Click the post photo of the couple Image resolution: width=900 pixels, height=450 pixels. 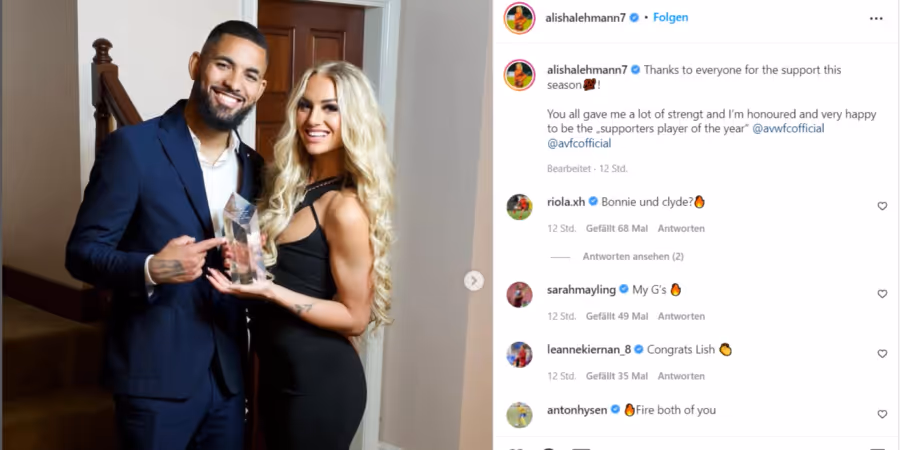point(247,225)
